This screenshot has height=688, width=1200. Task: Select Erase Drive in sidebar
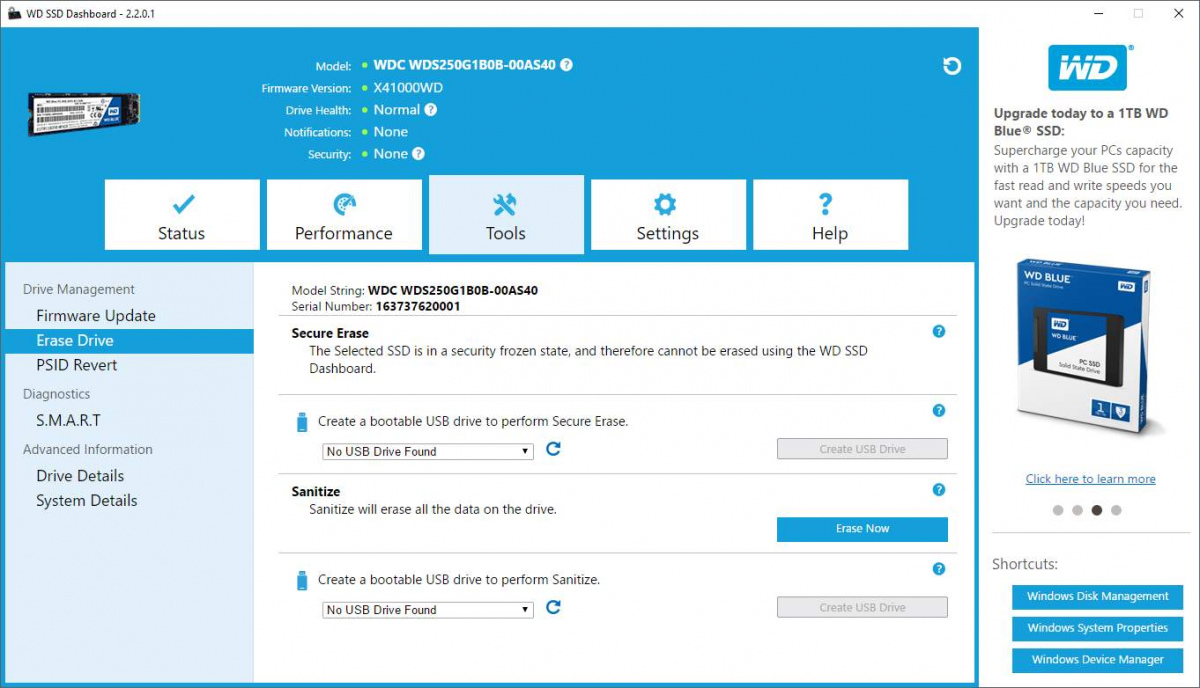click(x=129, y=340)
